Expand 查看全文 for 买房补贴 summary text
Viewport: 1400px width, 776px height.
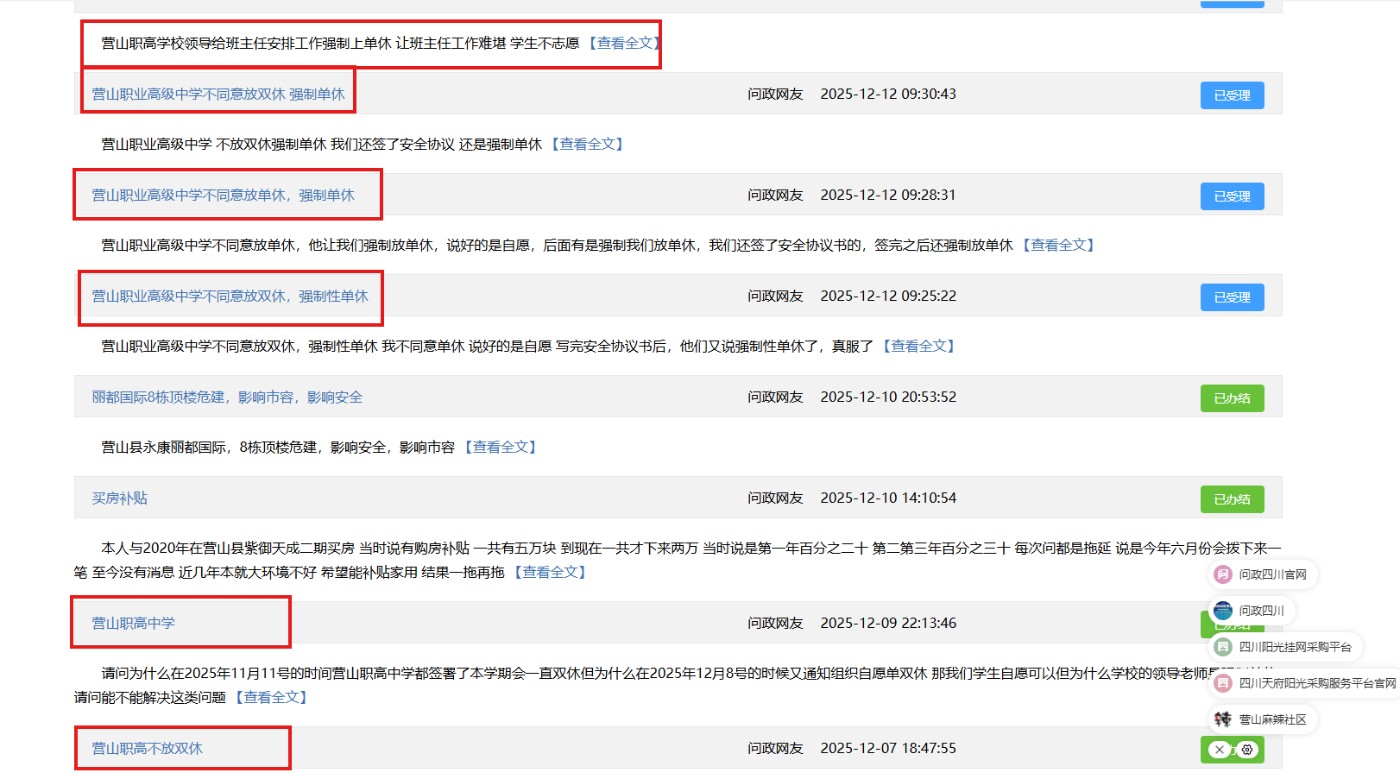549,572
